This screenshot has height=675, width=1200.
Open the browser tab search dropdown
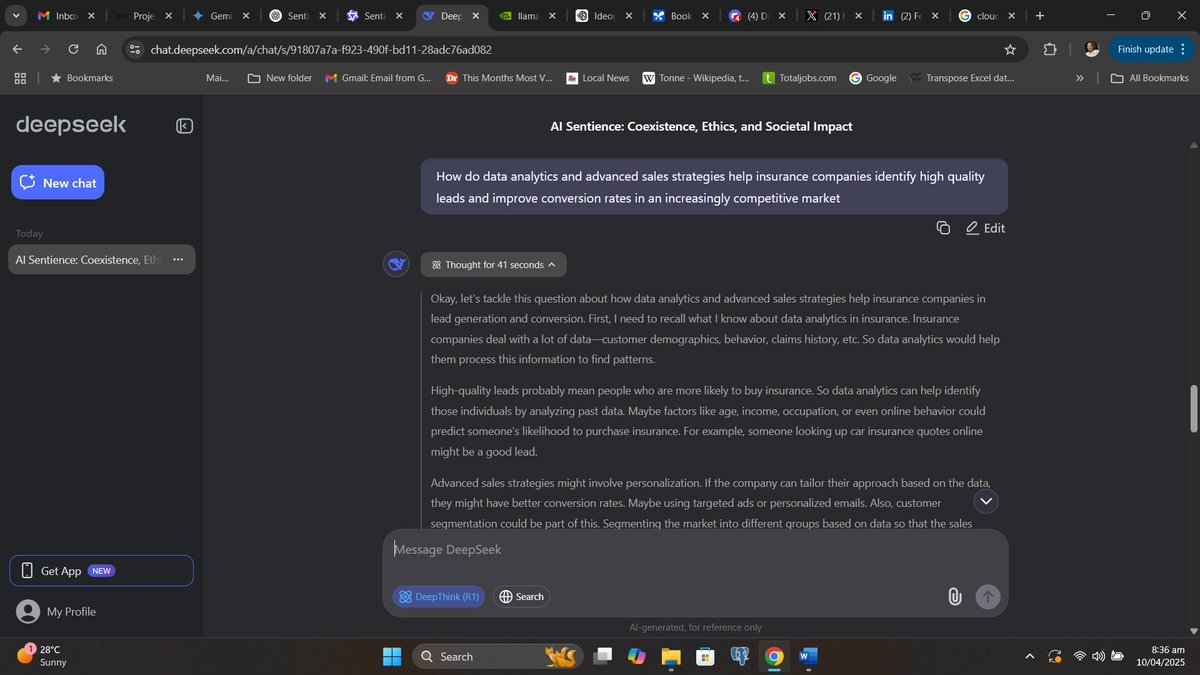[16, 16]
